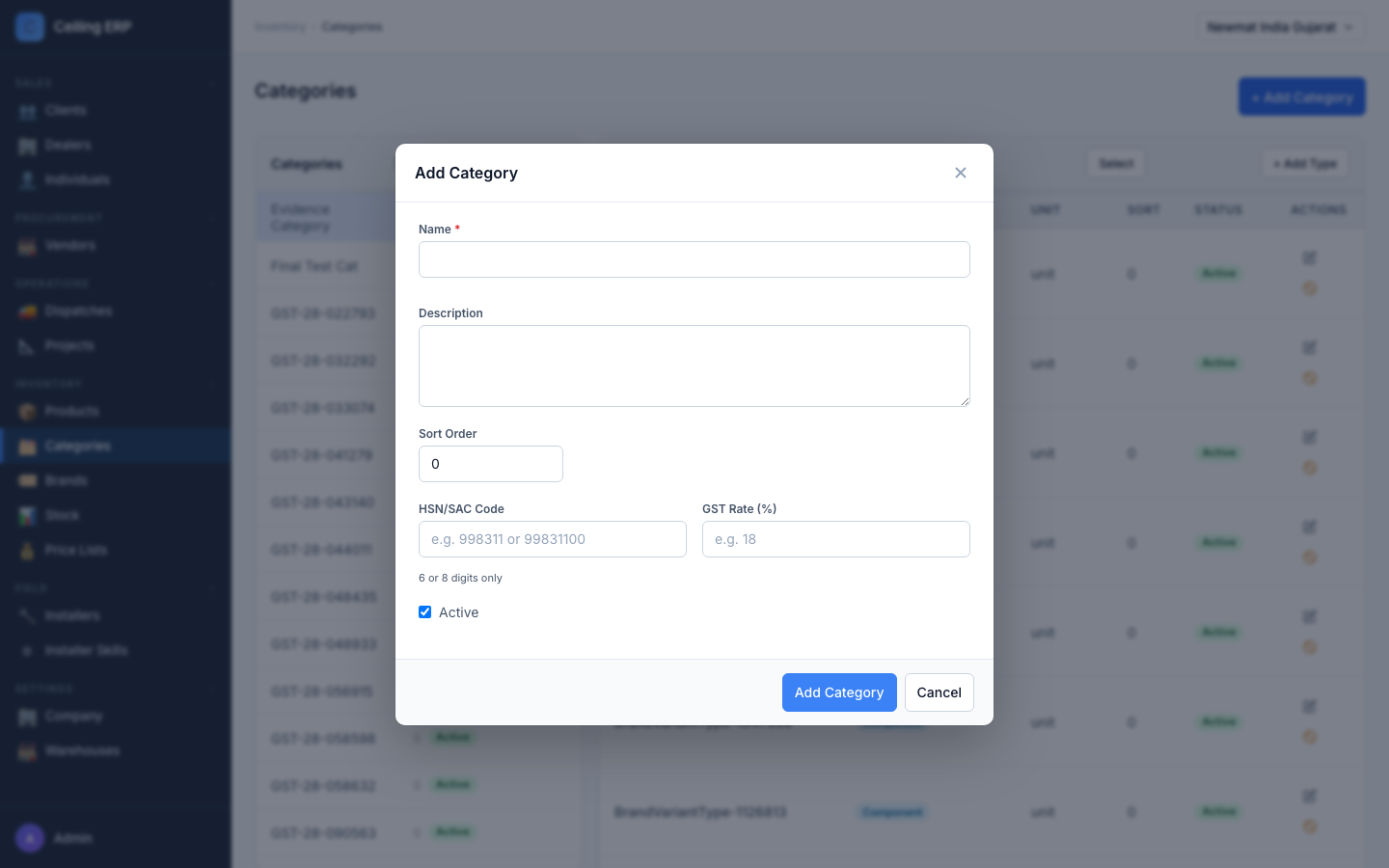This screenshot has width=1389, height=868.
Task: Click the Categories sidebar icon
Action: (27, 447)
